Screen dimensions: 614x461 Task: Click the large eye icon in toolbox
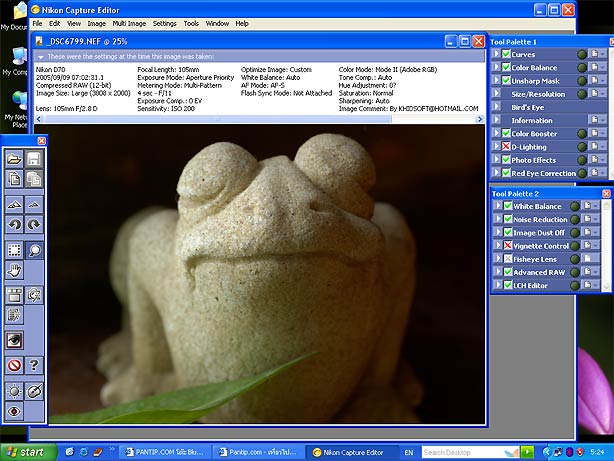tap(14, 340)
